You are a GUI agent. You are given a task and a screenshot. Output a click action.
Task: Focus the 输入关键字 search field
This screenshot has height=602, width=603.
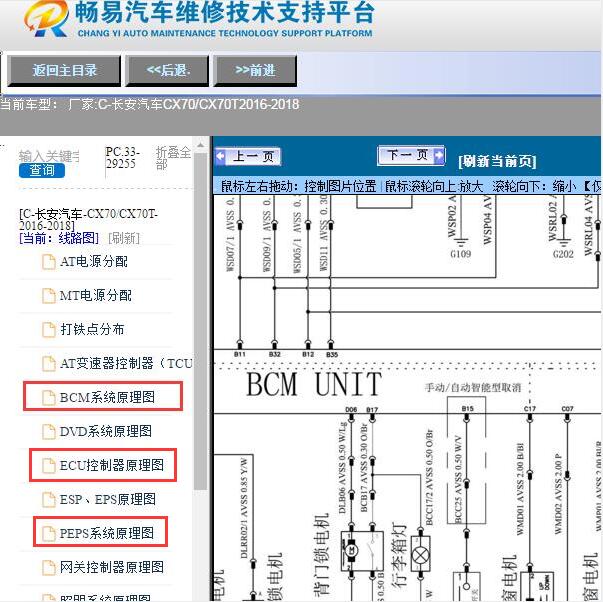(x=49, y=156)
